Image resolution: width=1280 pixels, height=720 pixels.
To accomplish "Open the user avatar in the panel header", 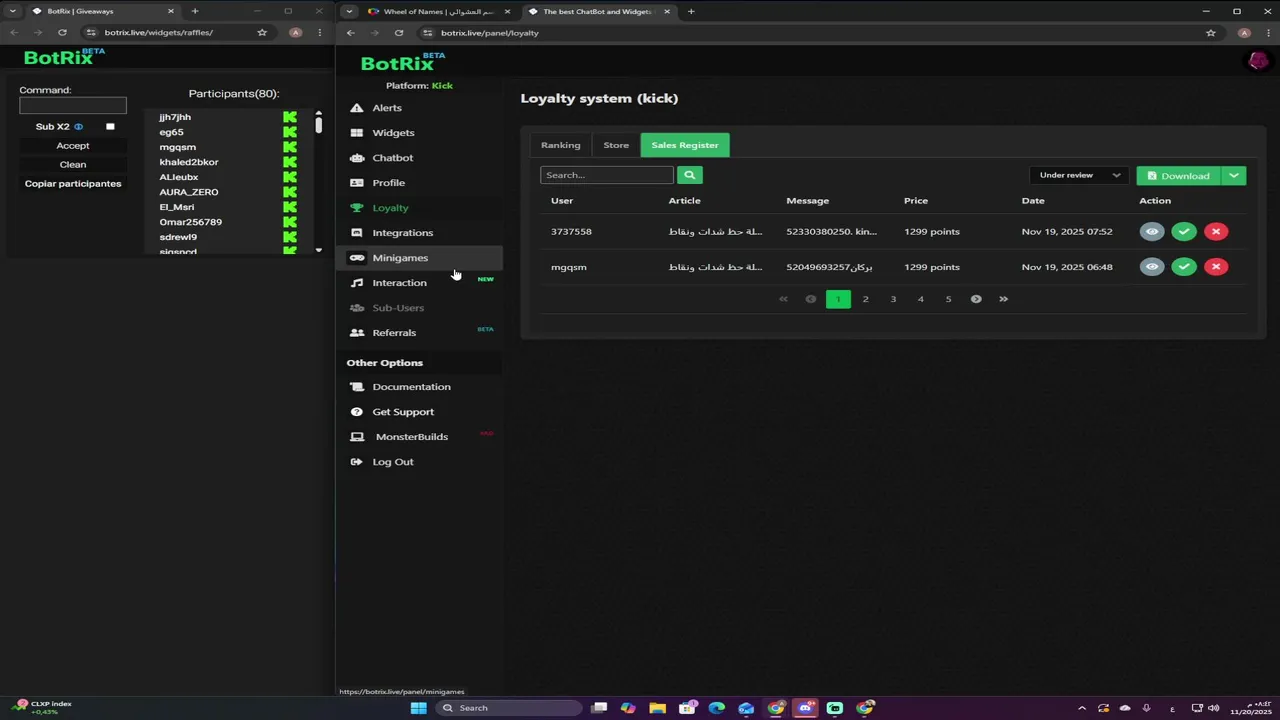I will (x=1258, y=62).
